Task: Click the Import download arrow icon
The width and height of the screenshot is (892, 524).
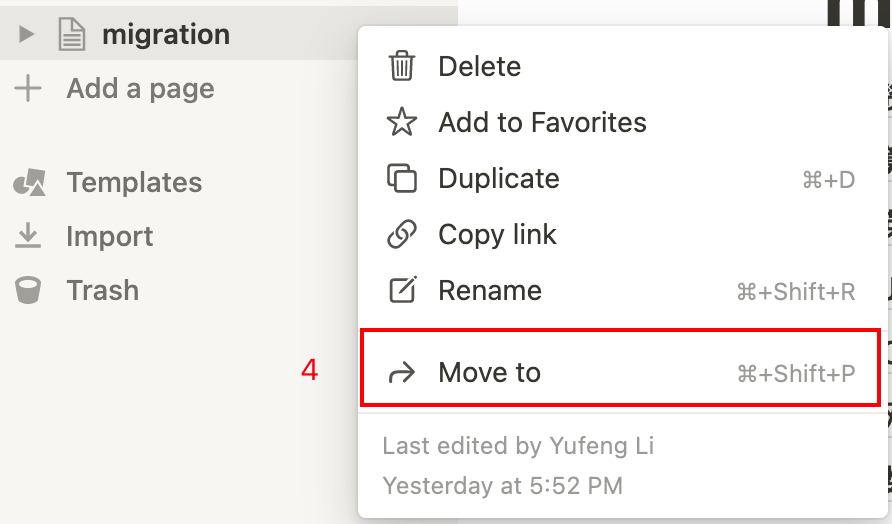Action: coord(28,237)
